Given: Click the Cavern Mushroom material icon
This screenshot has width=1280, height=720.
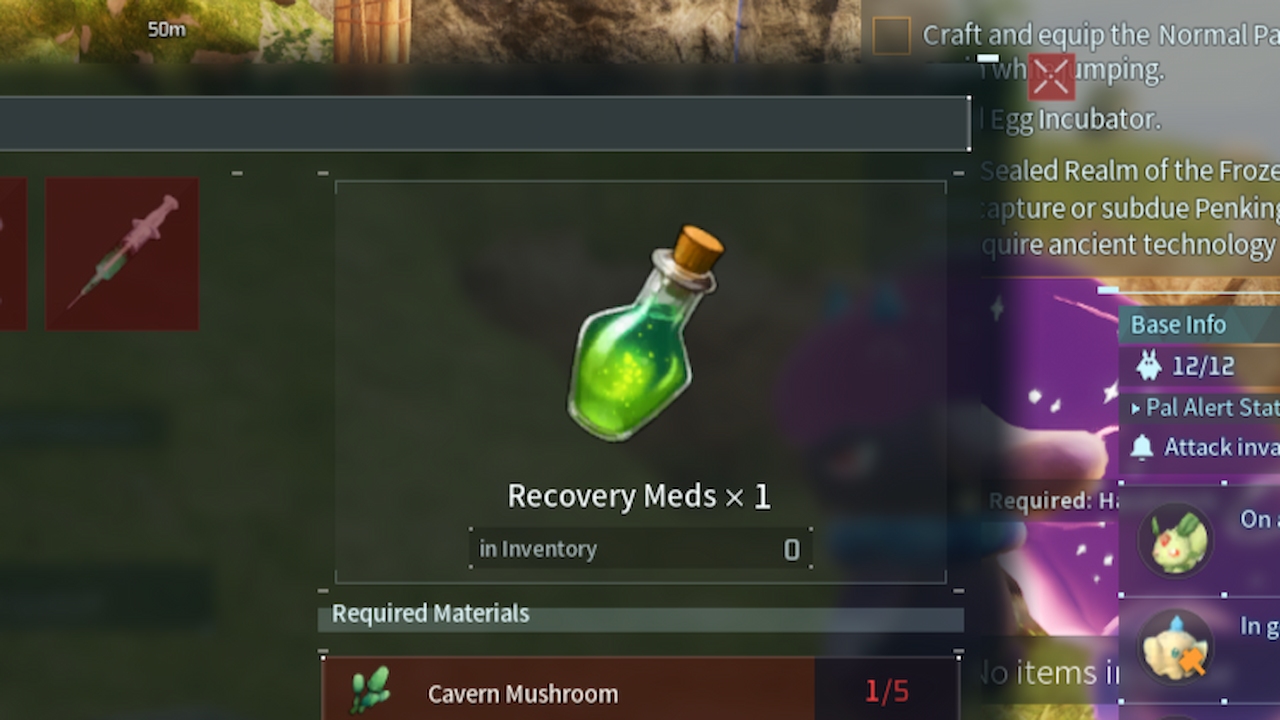Looking at the screenshot, I should click(x=370, y=691).
